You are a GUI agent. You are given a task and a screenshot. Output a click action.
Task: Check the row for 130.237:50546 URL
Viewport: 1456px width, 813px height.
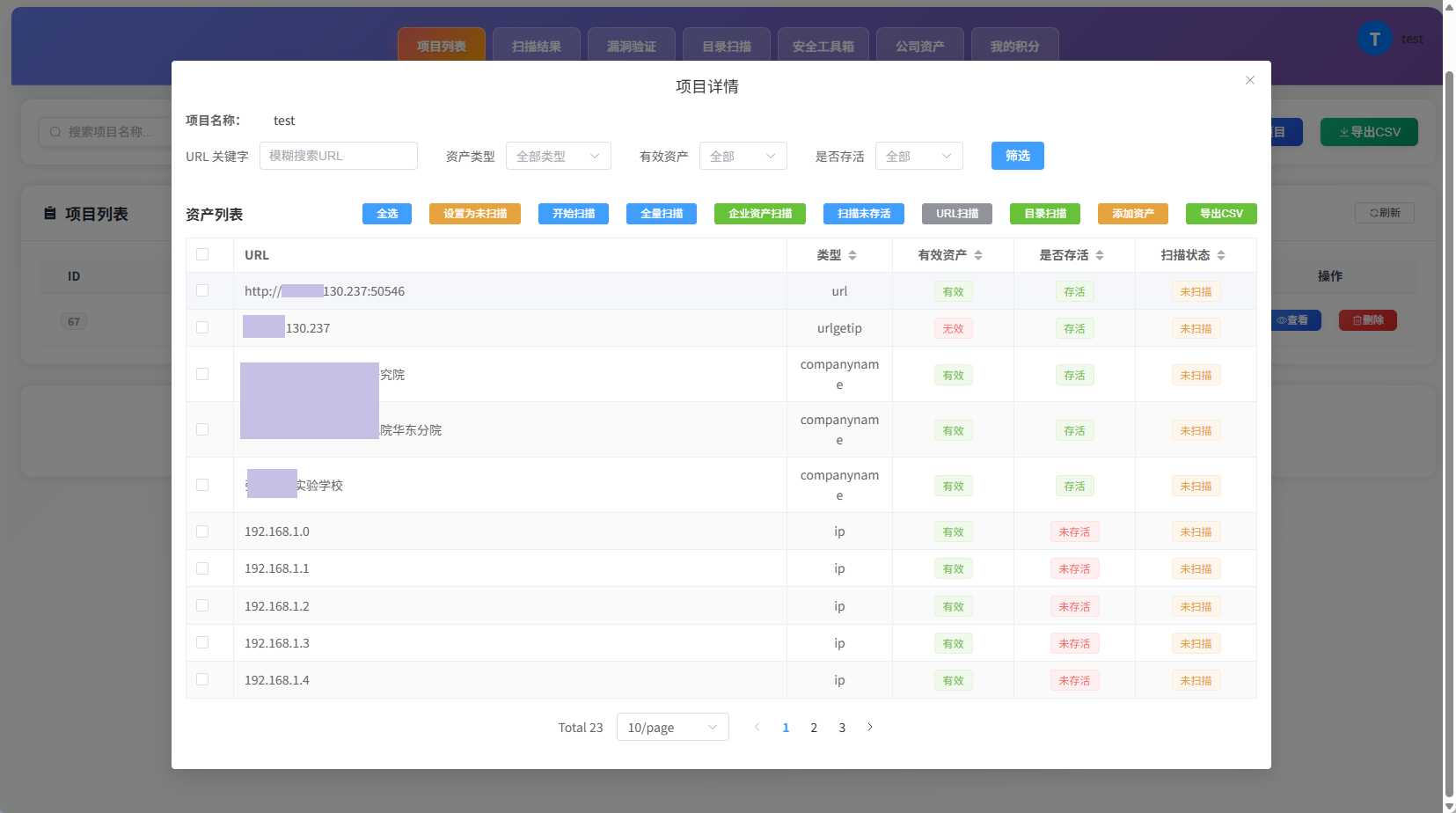coord(202,290)
